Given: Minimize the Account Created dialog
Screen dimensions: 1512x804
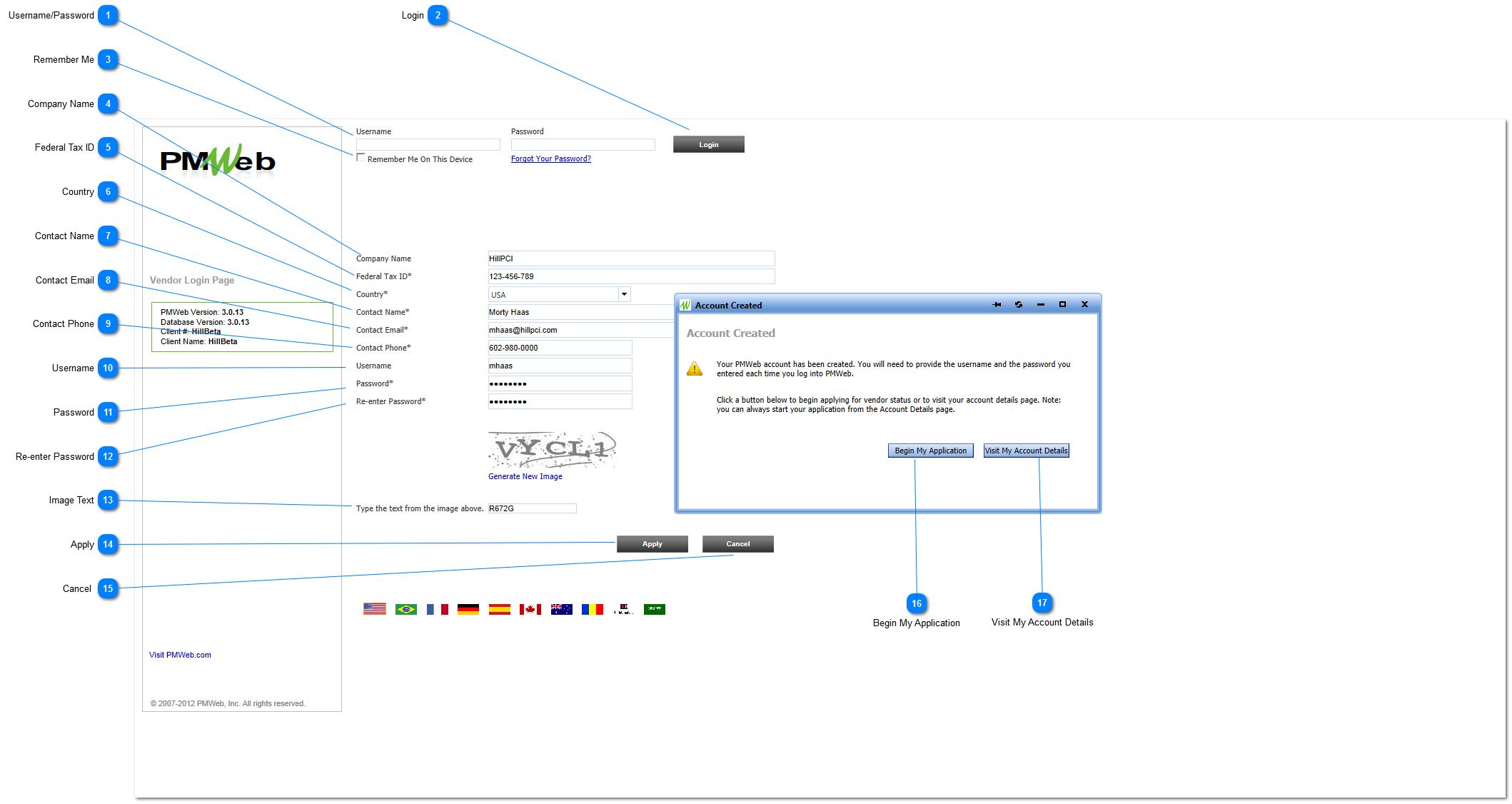Looking at the screenshot, I should (1041, 305).
